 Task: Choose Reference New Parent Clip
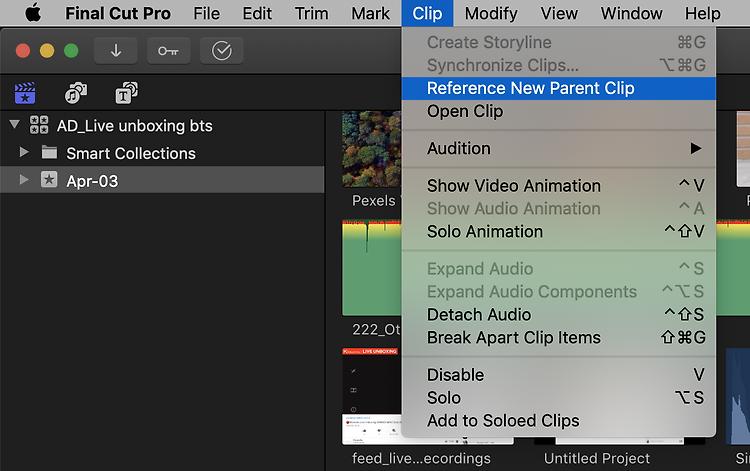tap(559, 88)
